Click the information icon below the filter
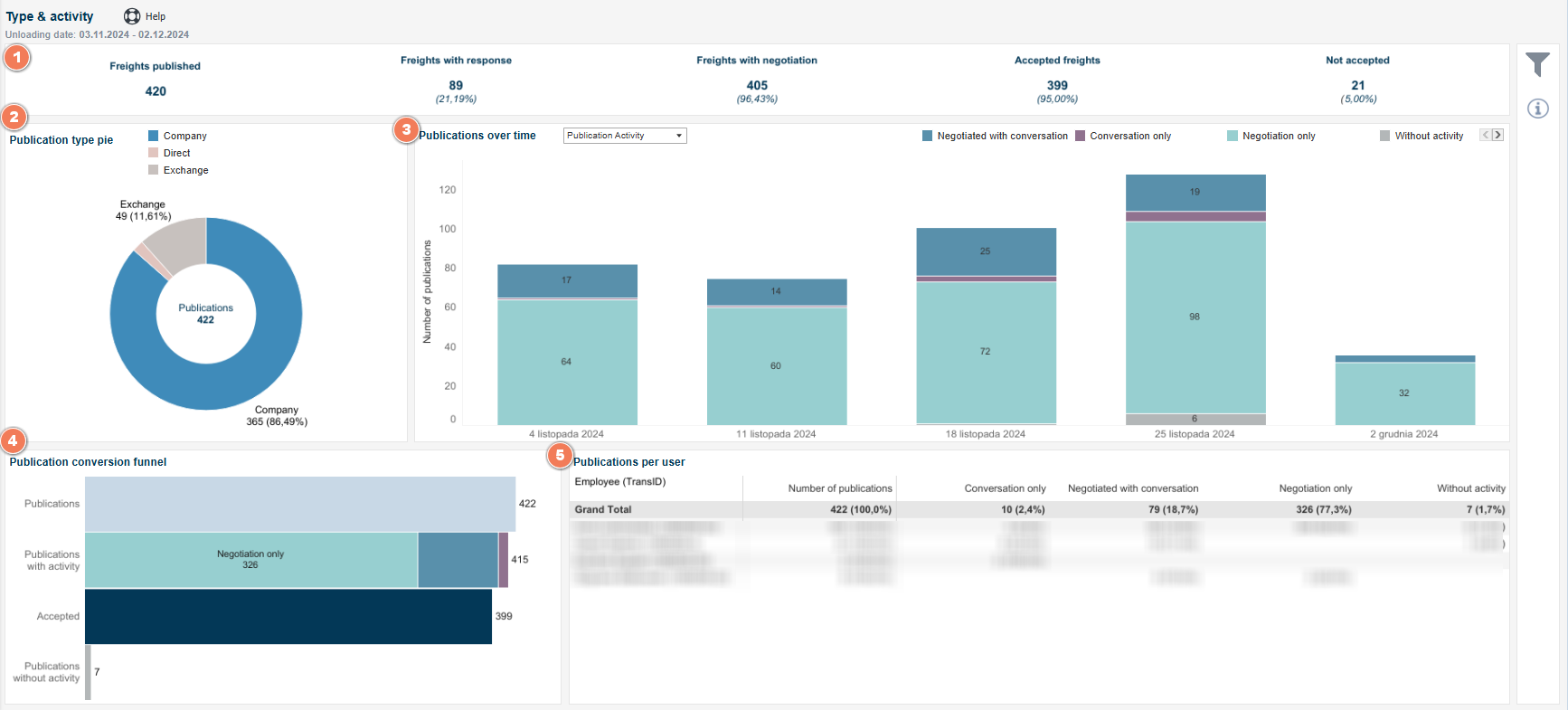The width and height of the screenshot is (1568, 710). point(1537,109)
